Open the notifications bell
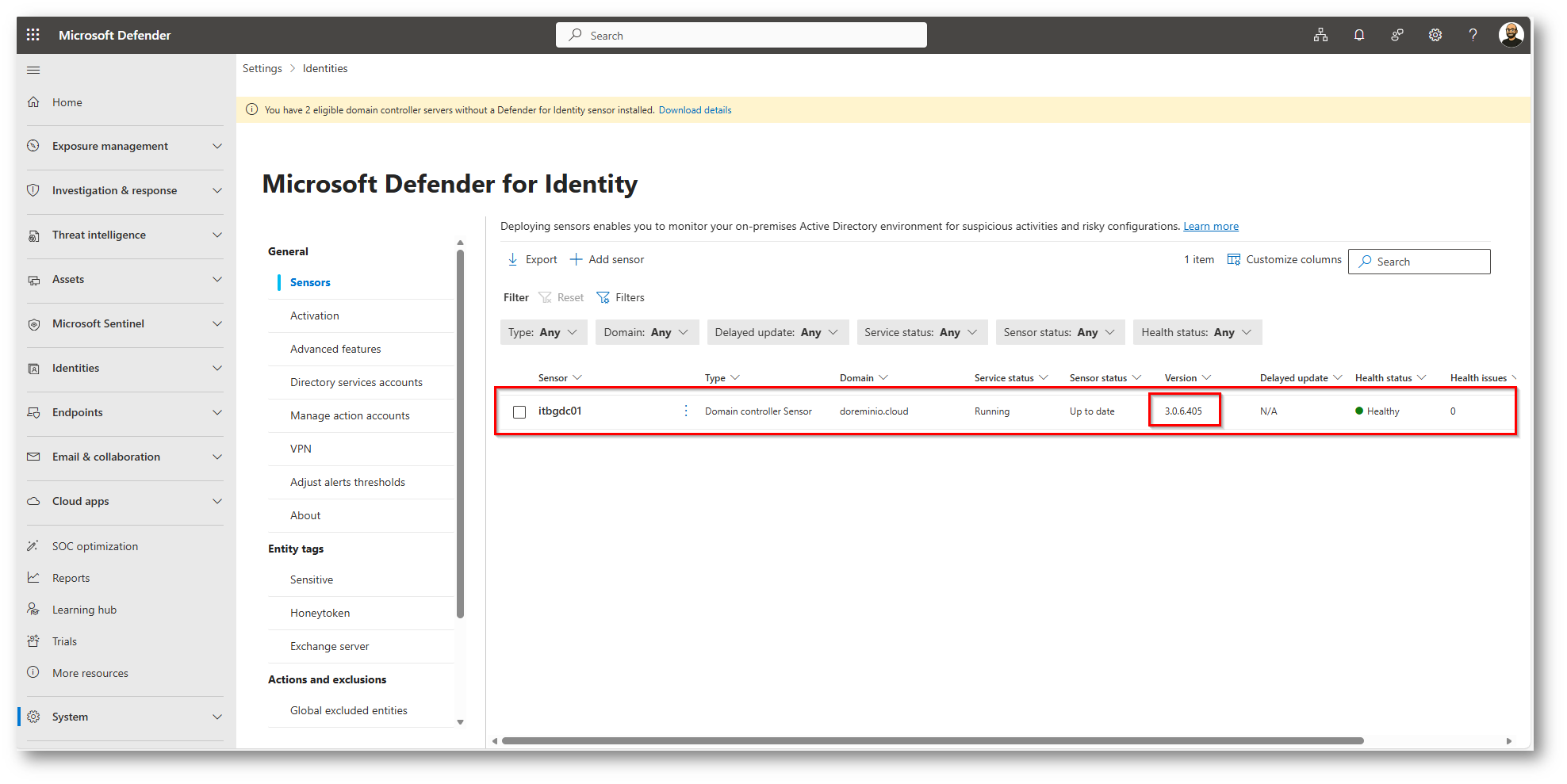 [1358, 34]
